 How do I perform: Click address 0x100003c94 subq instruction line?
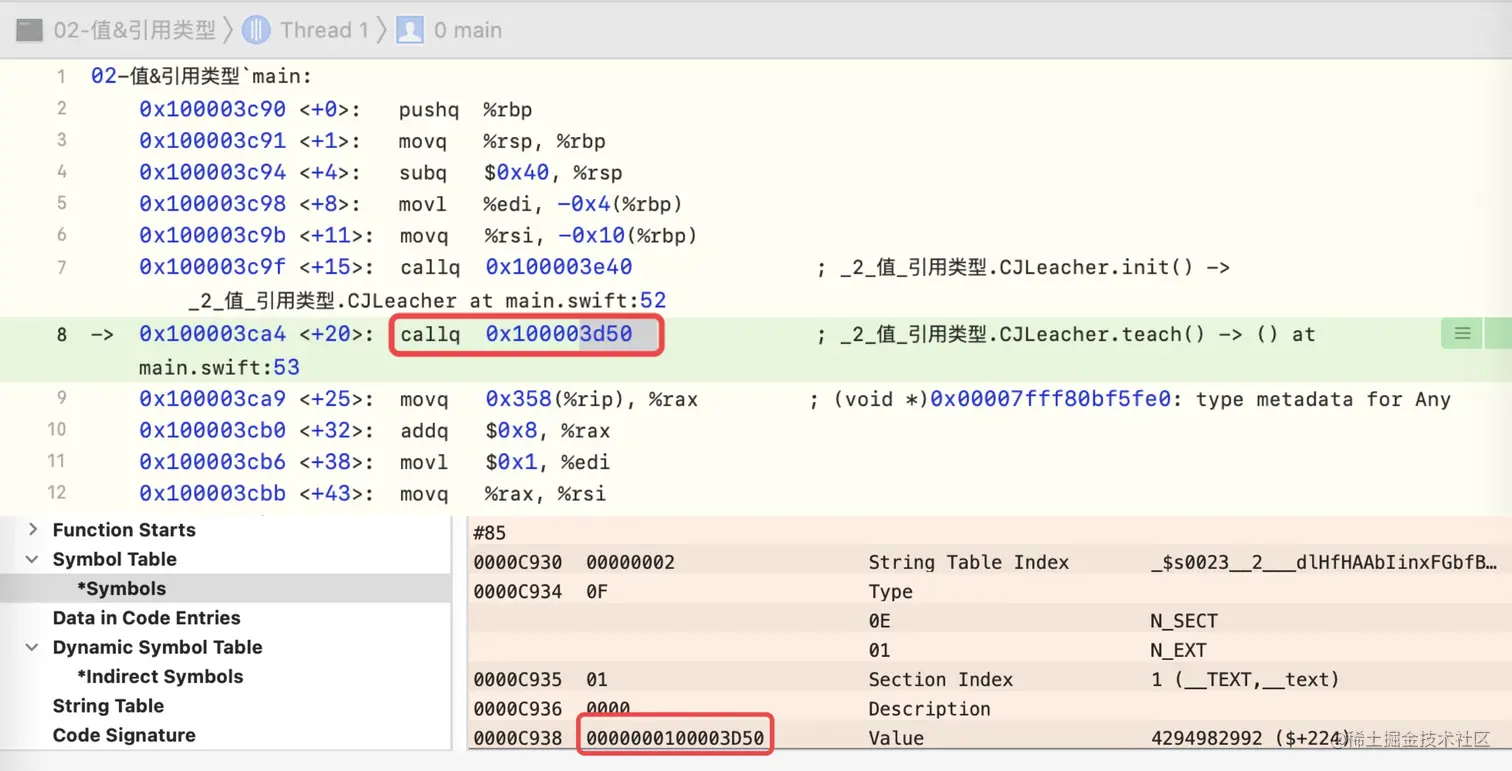212,173
